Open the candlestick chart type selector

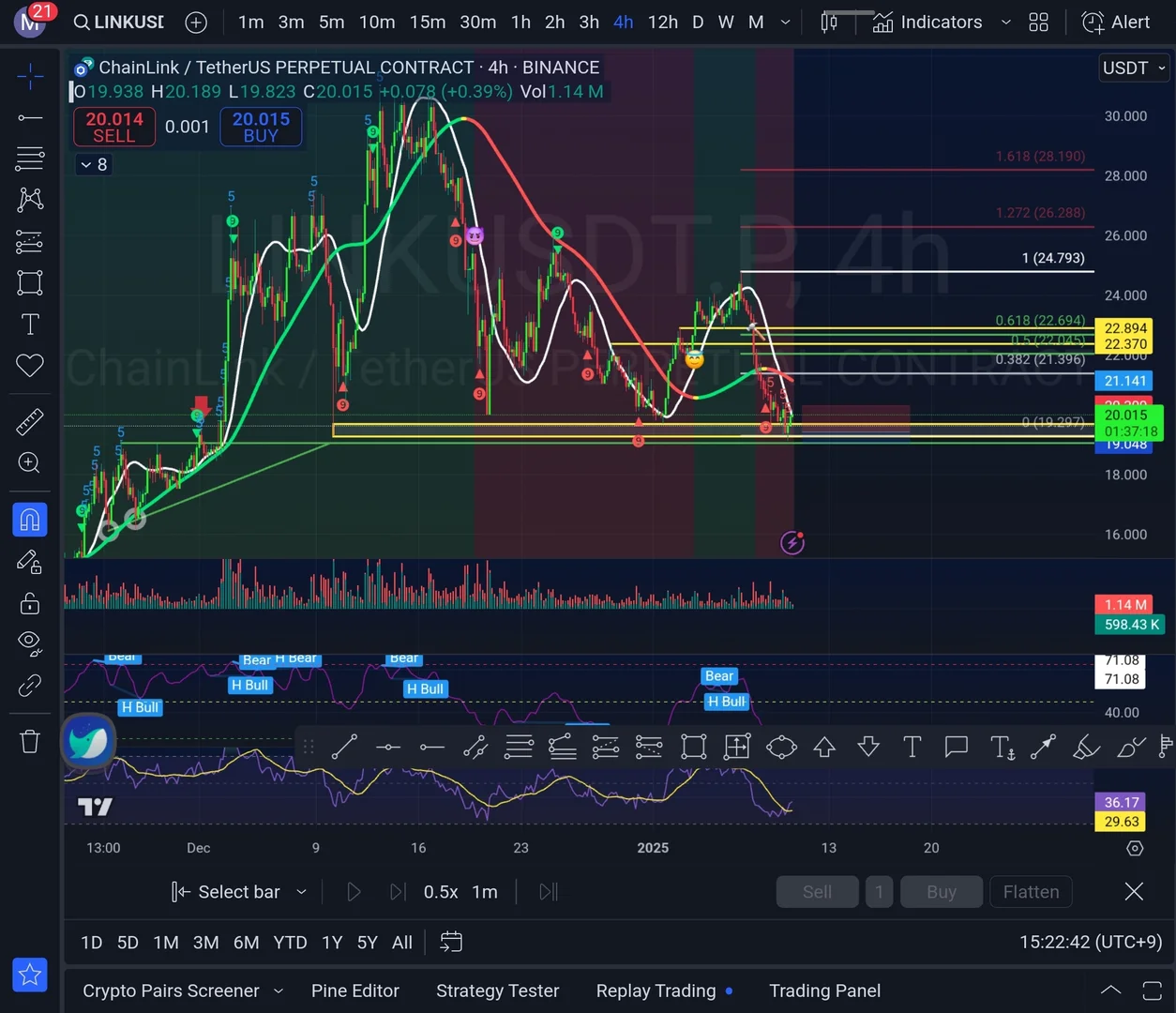(x=829, y=22)
